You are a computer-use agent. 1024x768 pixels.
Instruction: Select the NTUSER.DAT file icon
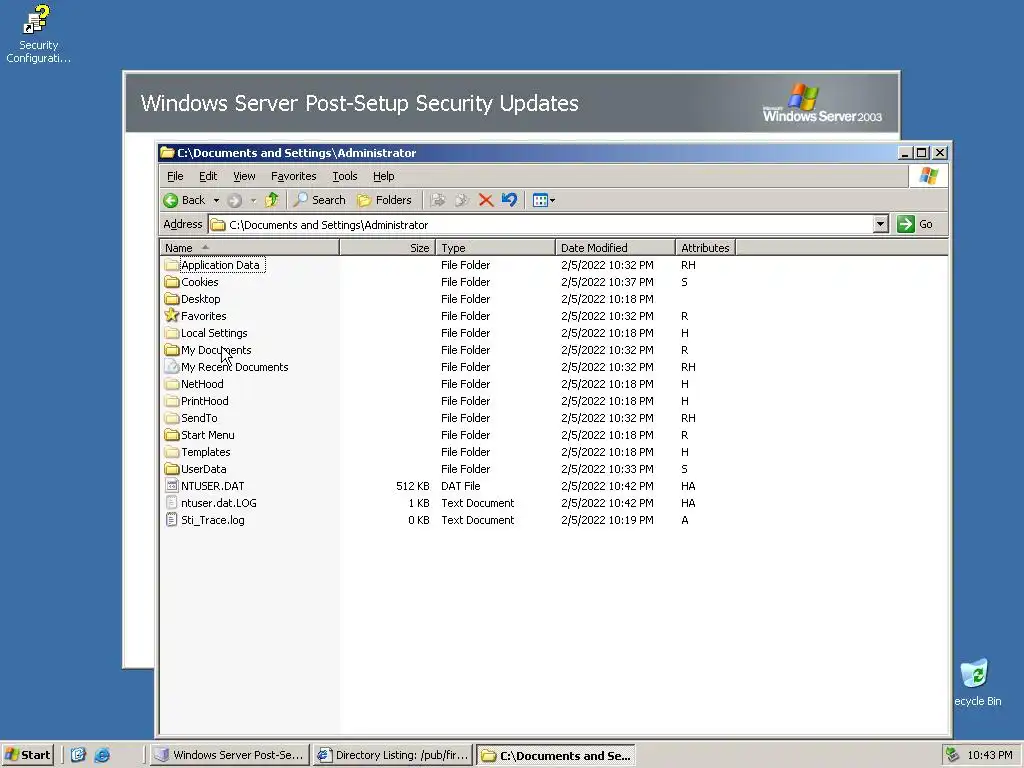point(172,486)
